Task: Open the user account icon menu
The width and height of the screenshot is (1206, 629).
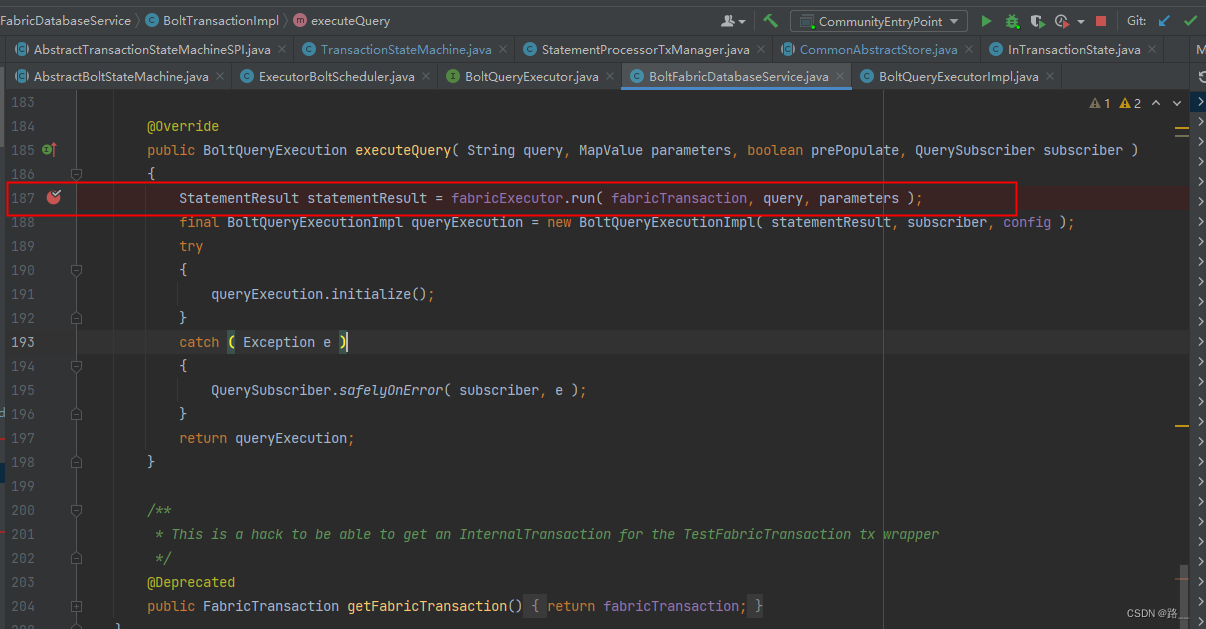Action: (x=733, y=21)
